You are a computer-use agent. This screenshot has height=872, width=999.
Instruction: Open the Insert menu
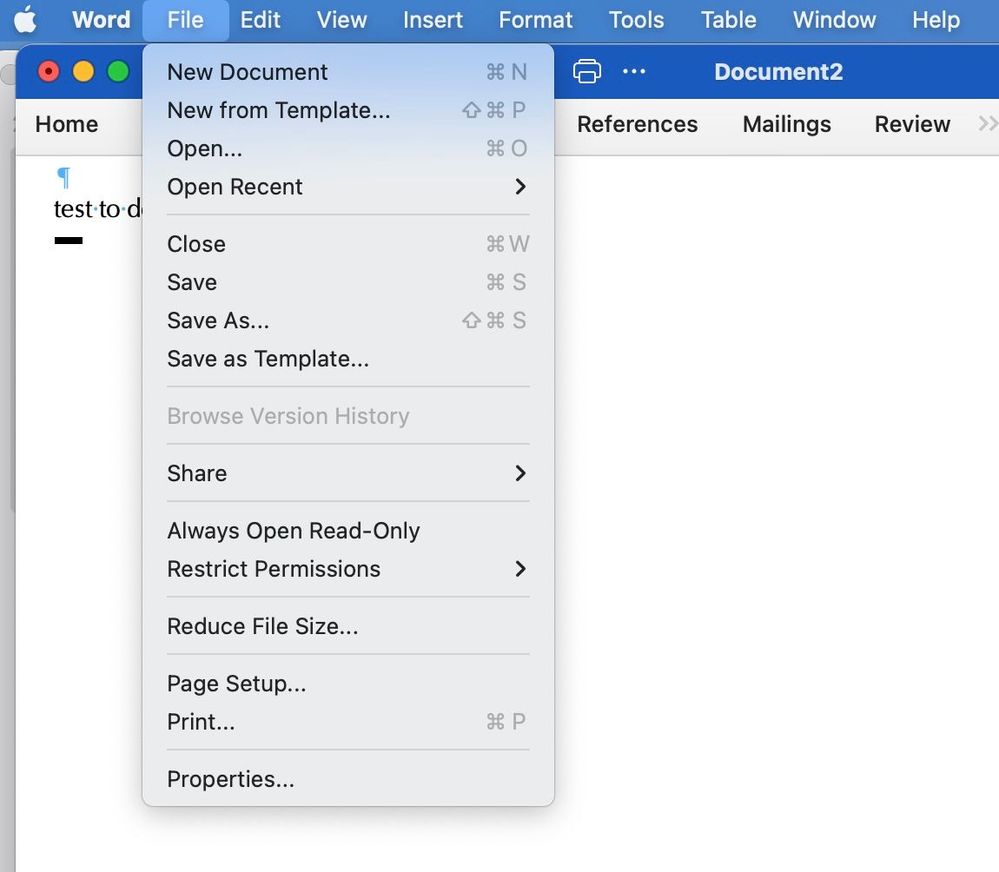click(x=433, y=20)
